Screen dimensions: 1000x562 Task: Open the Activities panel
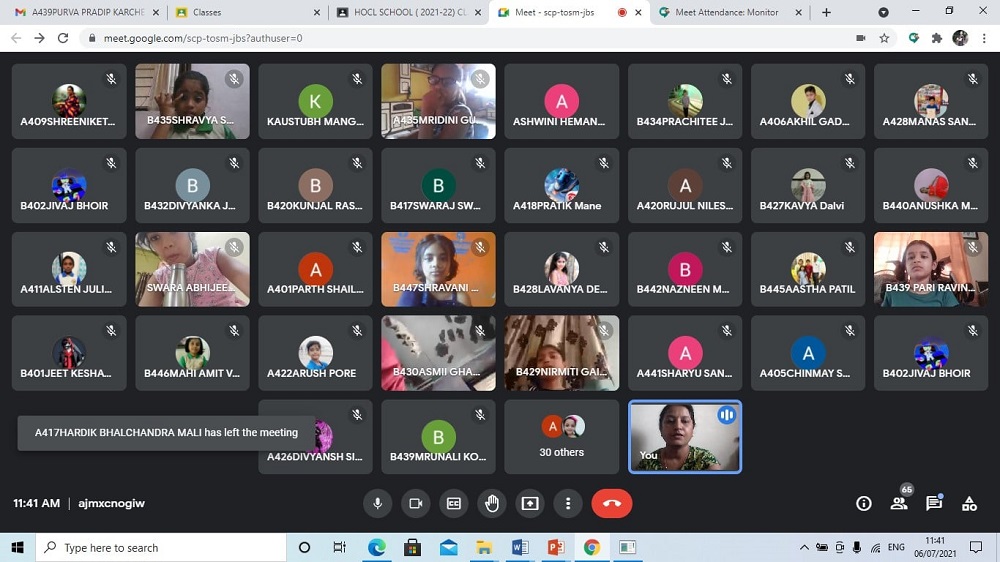[x=969, y=504]
